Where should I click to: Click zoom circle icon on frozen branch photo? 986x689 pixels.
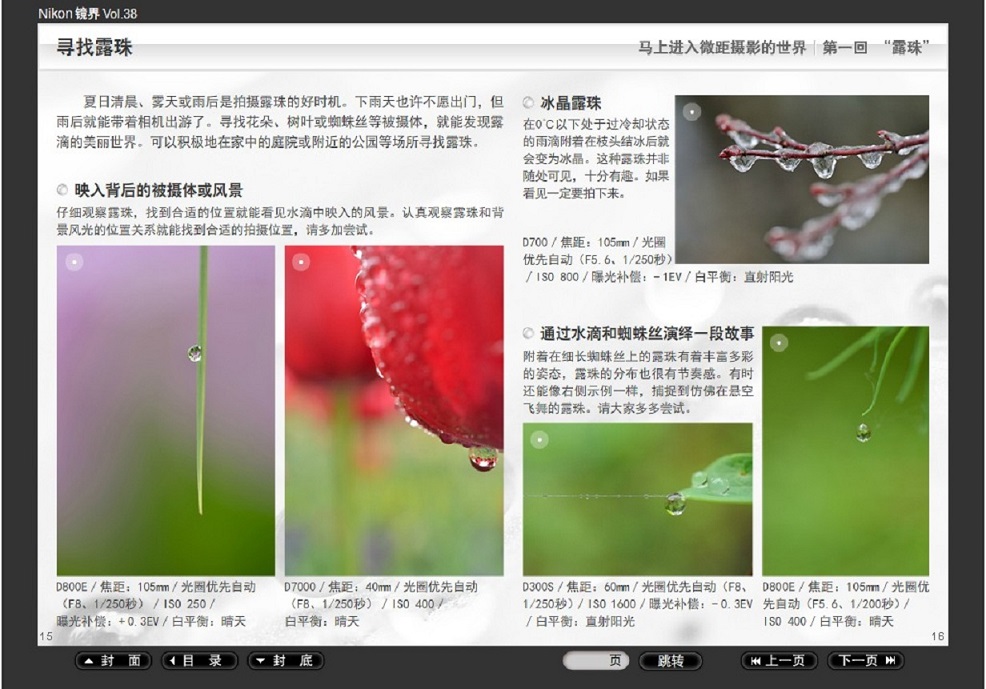click(691, 112)
